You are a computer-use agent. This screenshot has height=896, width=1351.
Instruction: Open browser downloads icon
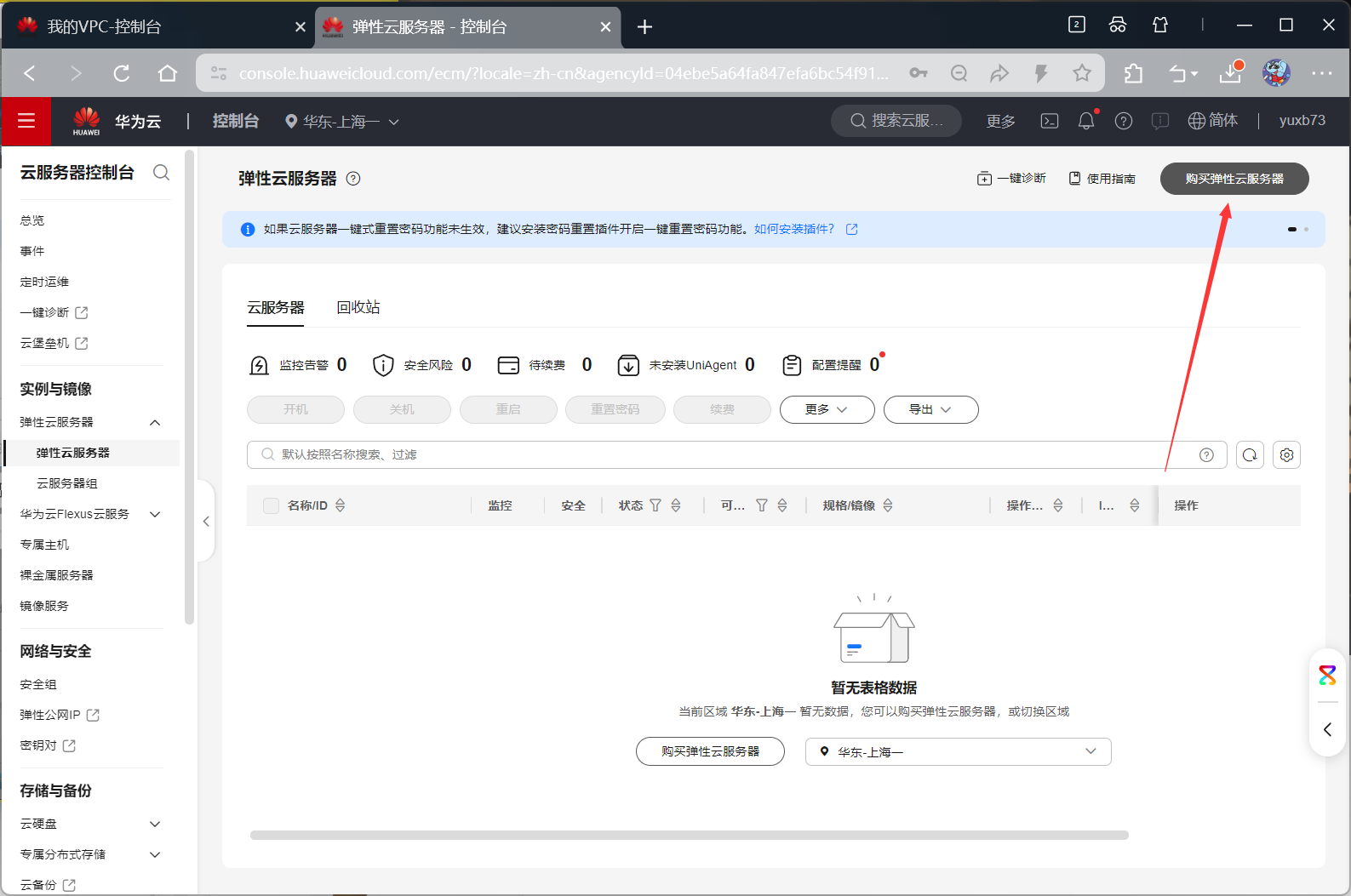[x=1230, y=73]
